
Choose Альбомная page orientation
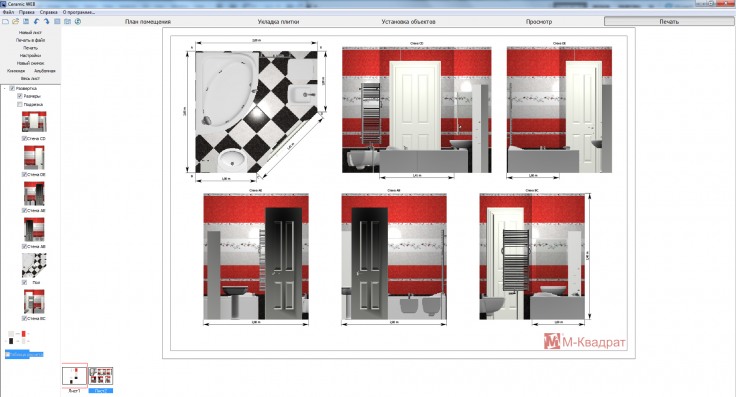click(x=45, y=71)
